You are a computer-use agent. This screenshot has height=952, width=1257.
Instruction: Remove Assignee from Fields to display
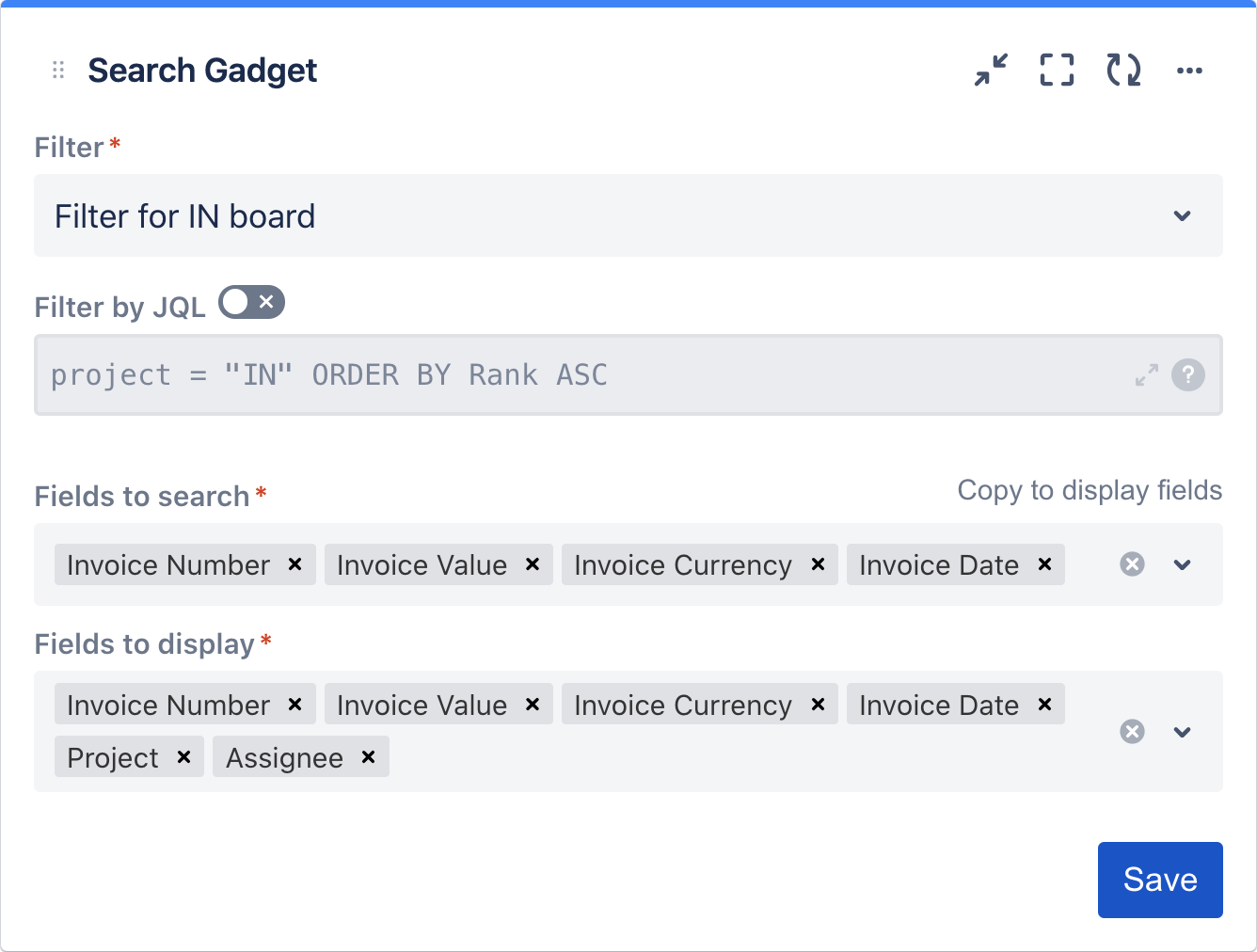369,757
